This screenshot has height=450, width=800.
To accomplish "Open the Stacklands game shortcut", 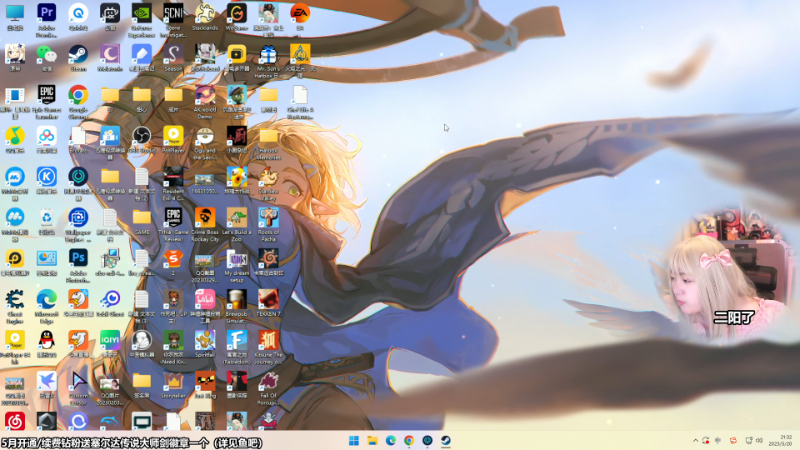I will (x=205, y=17).
